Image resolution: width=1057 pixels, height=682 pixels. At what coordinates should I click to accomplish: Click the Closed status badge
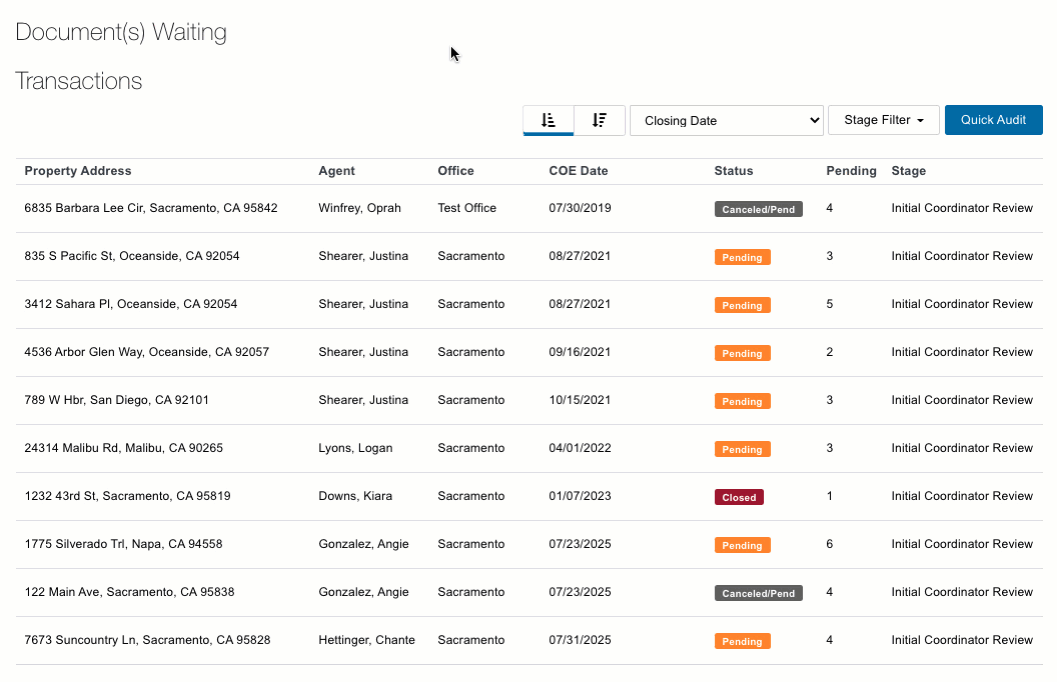pyautogui.click(x=739, y=497)
